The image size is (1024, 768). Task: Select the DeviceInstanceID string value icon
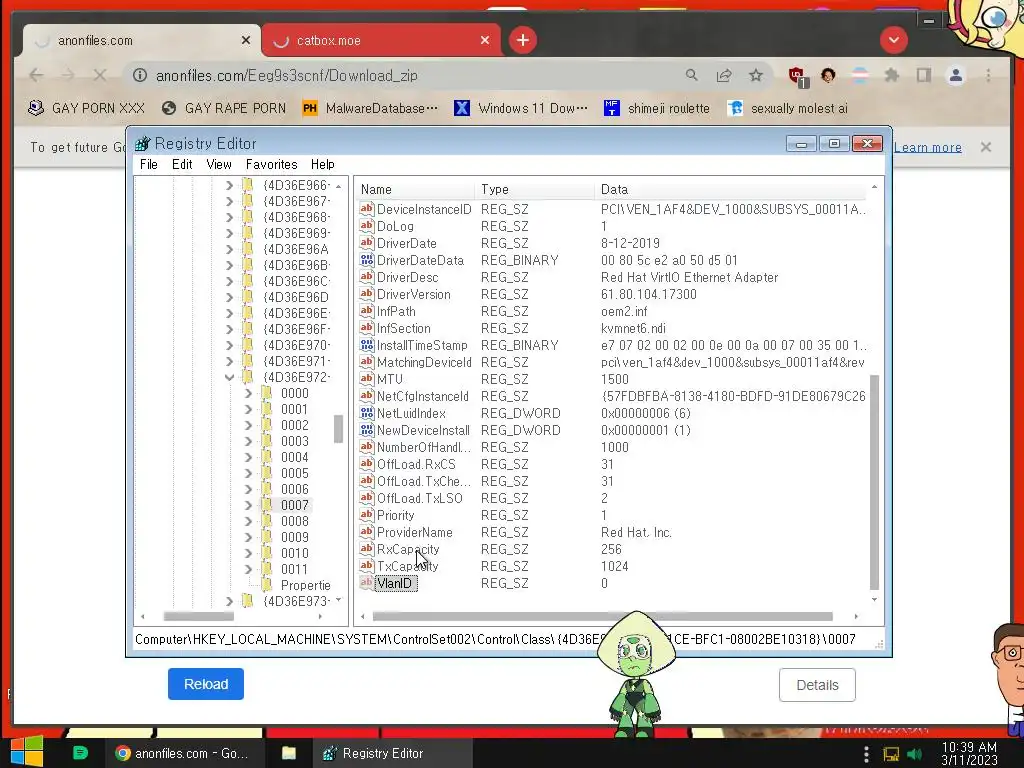point(367,209)
